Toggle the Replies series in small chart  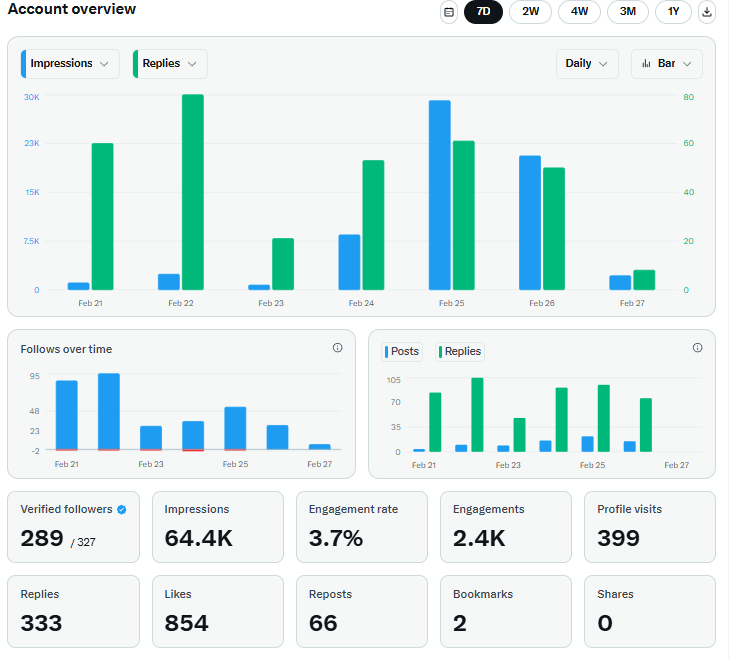pyautogui.click(x=460, y=351)
